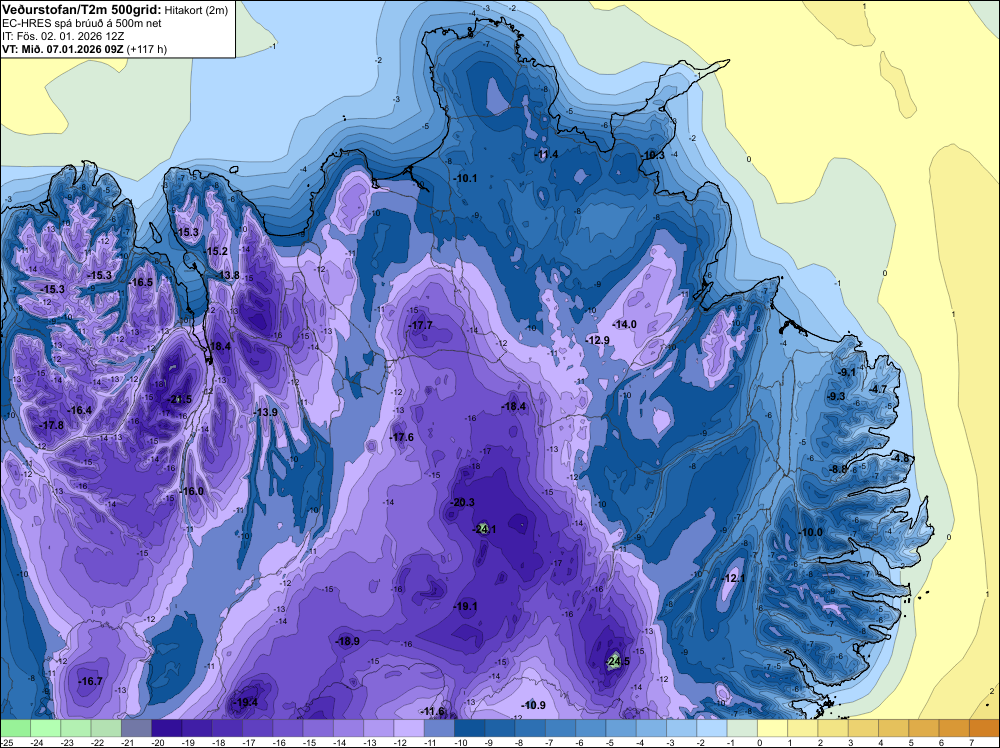Select the 5 golden legend swatch
Screen dimensions: 1000x748
(x=923, y=728)
